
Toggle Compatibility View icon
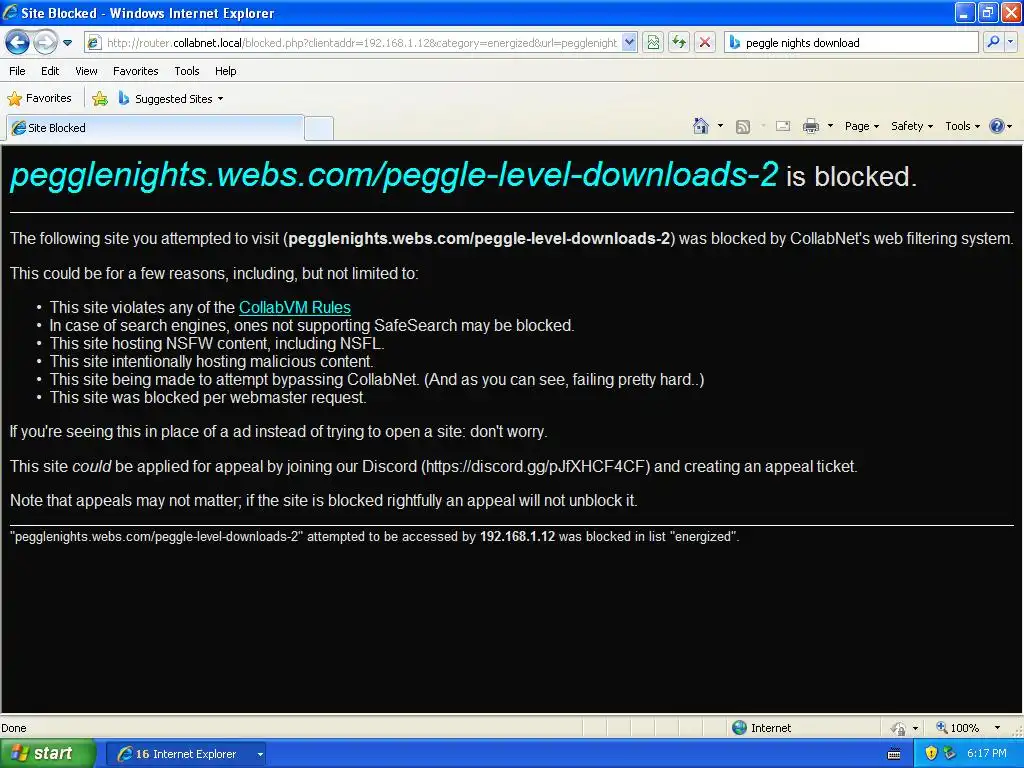coord(653,43)
